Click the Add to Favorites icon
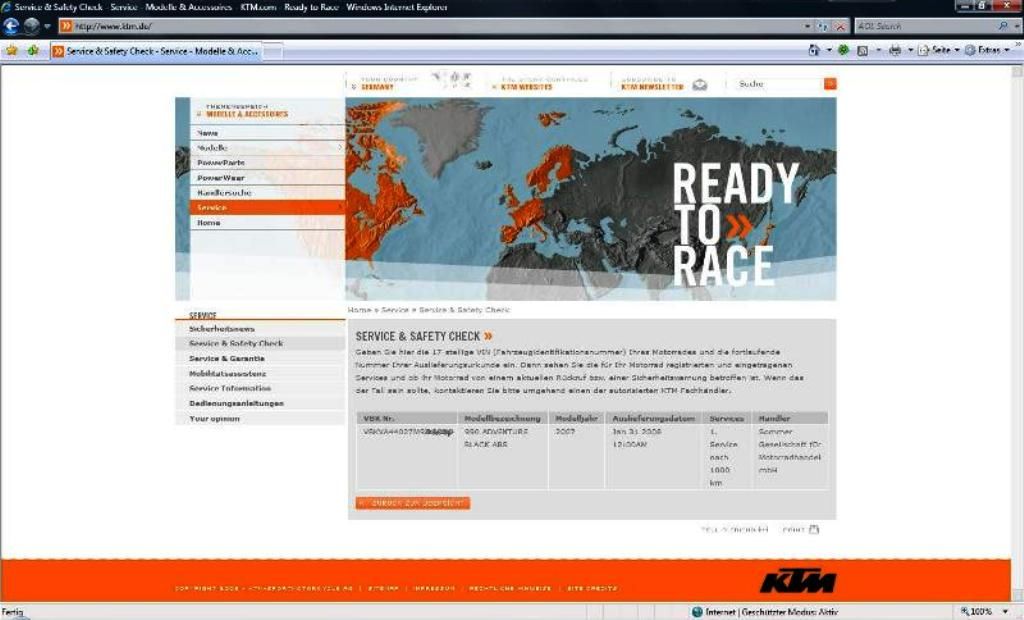The image size is (1024, 620). tap(33, 50)
